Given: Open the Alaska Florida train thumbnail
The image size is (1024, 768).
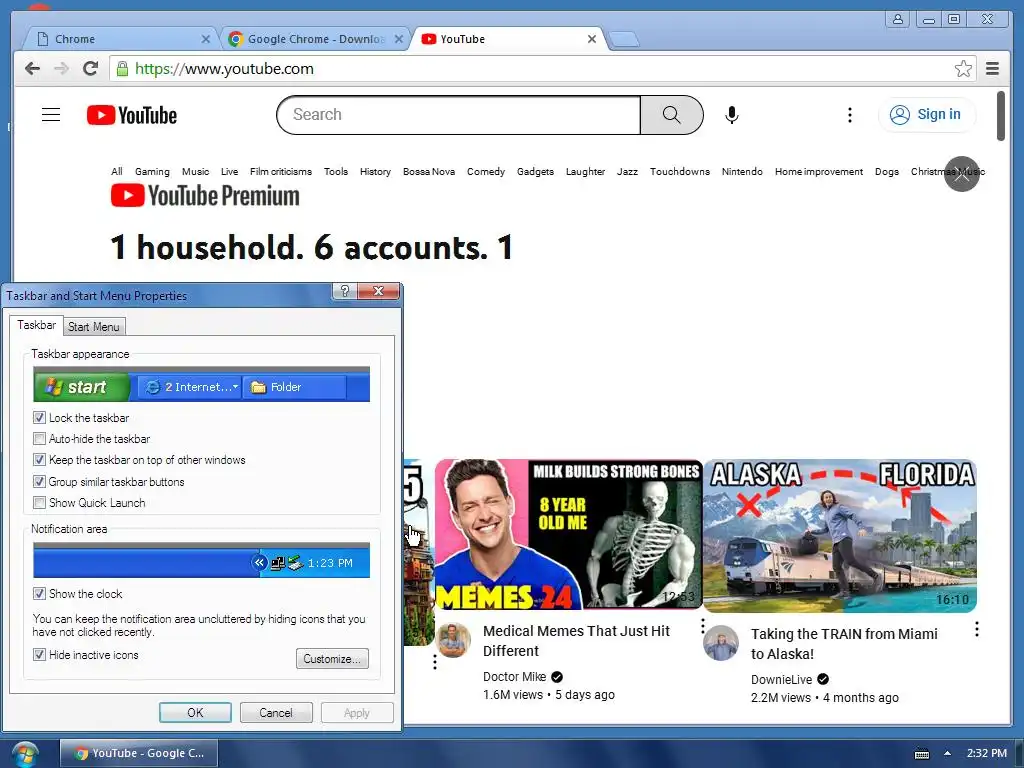Looking at the screenshot, I should coord(840,536).
